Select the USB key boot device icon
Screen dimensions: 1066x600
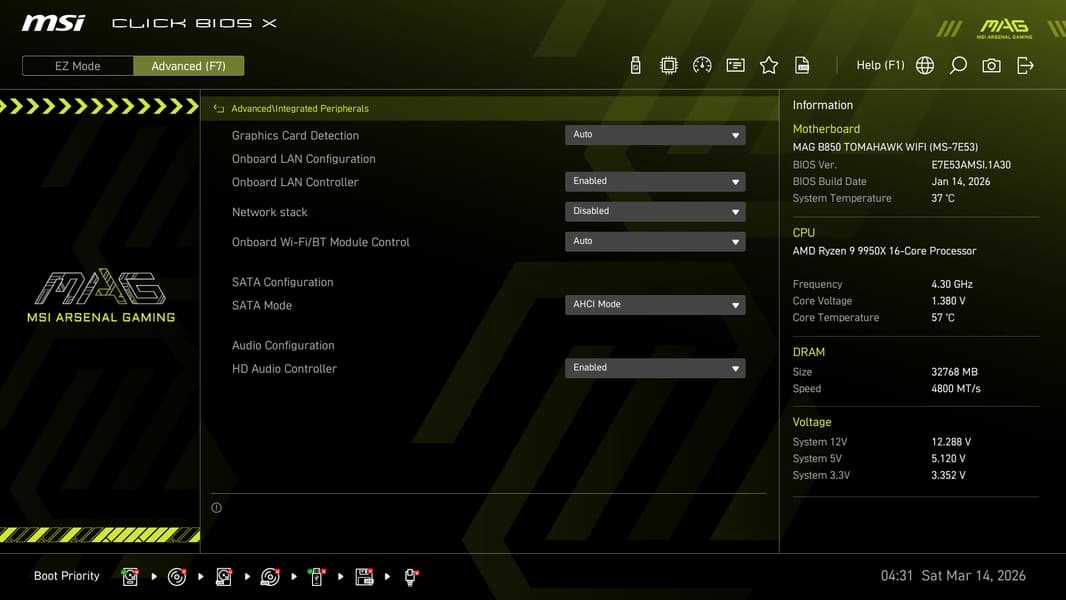tap(316, 577)
